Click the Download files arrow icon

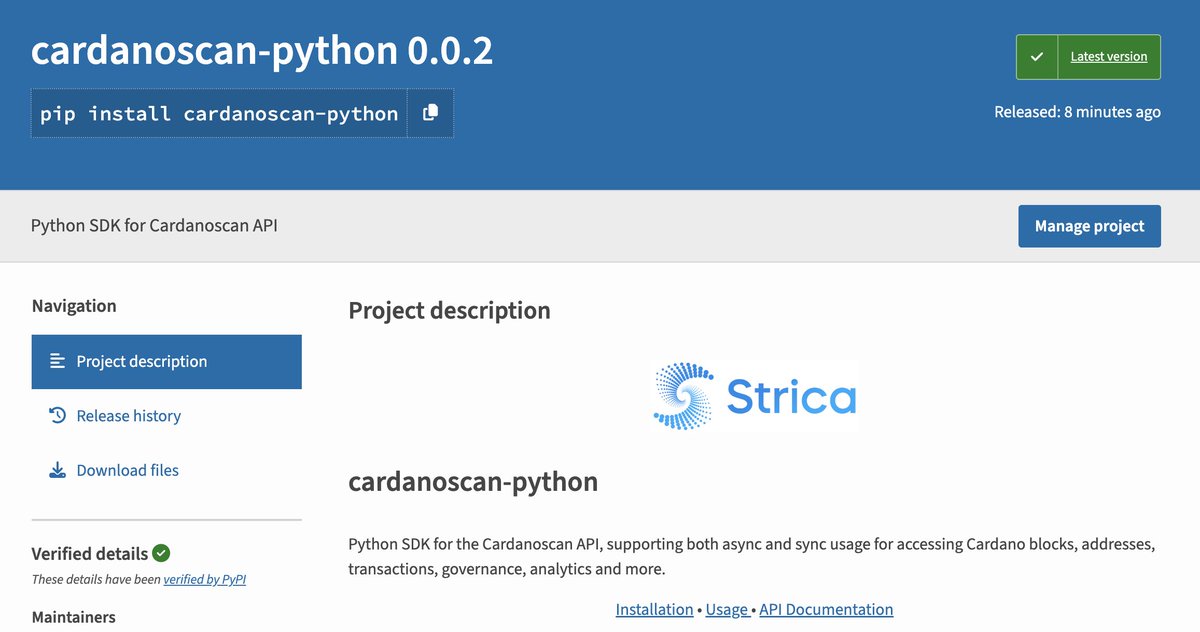click(57, 470)
